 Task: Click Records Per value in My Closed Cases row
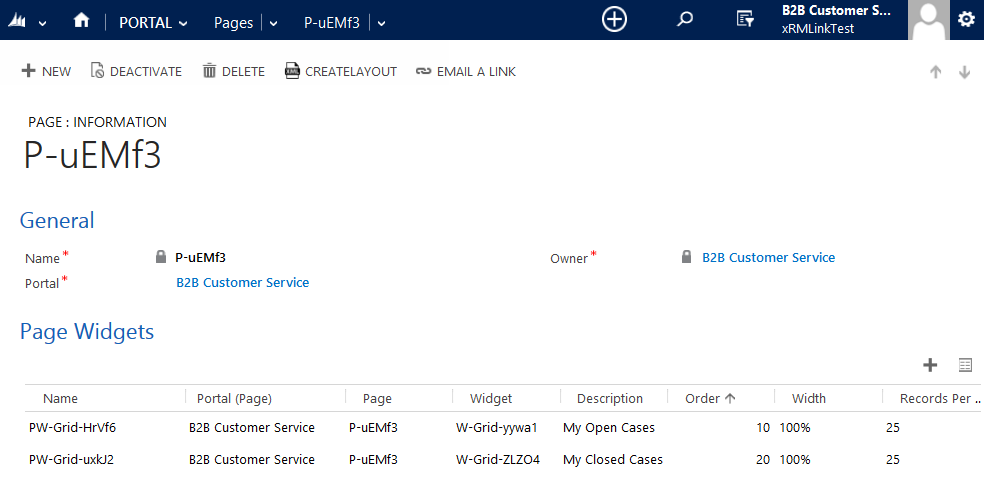tap(892, 459)
